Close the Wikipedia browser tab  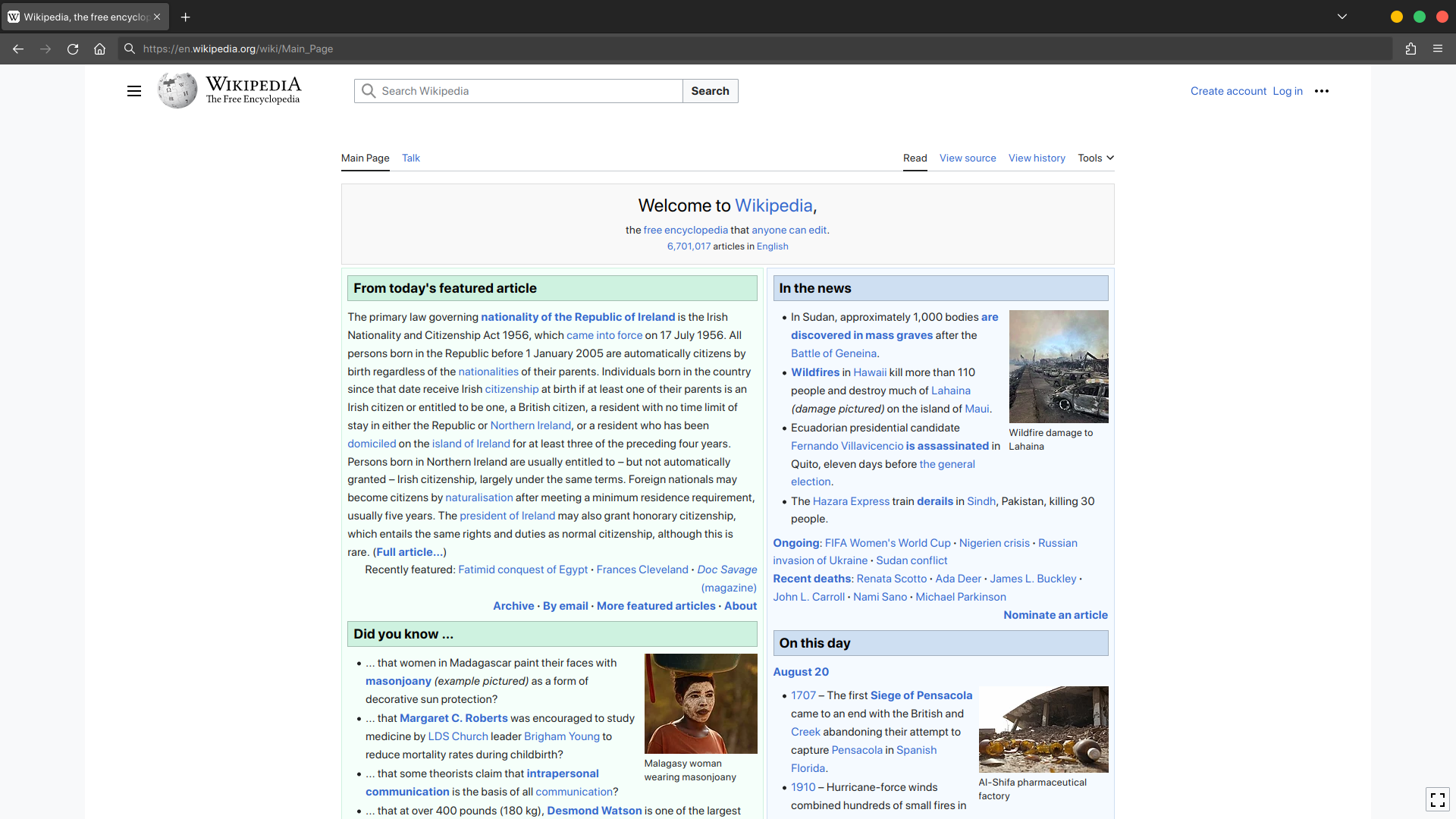pyautogui.click(x=157, y=17)
